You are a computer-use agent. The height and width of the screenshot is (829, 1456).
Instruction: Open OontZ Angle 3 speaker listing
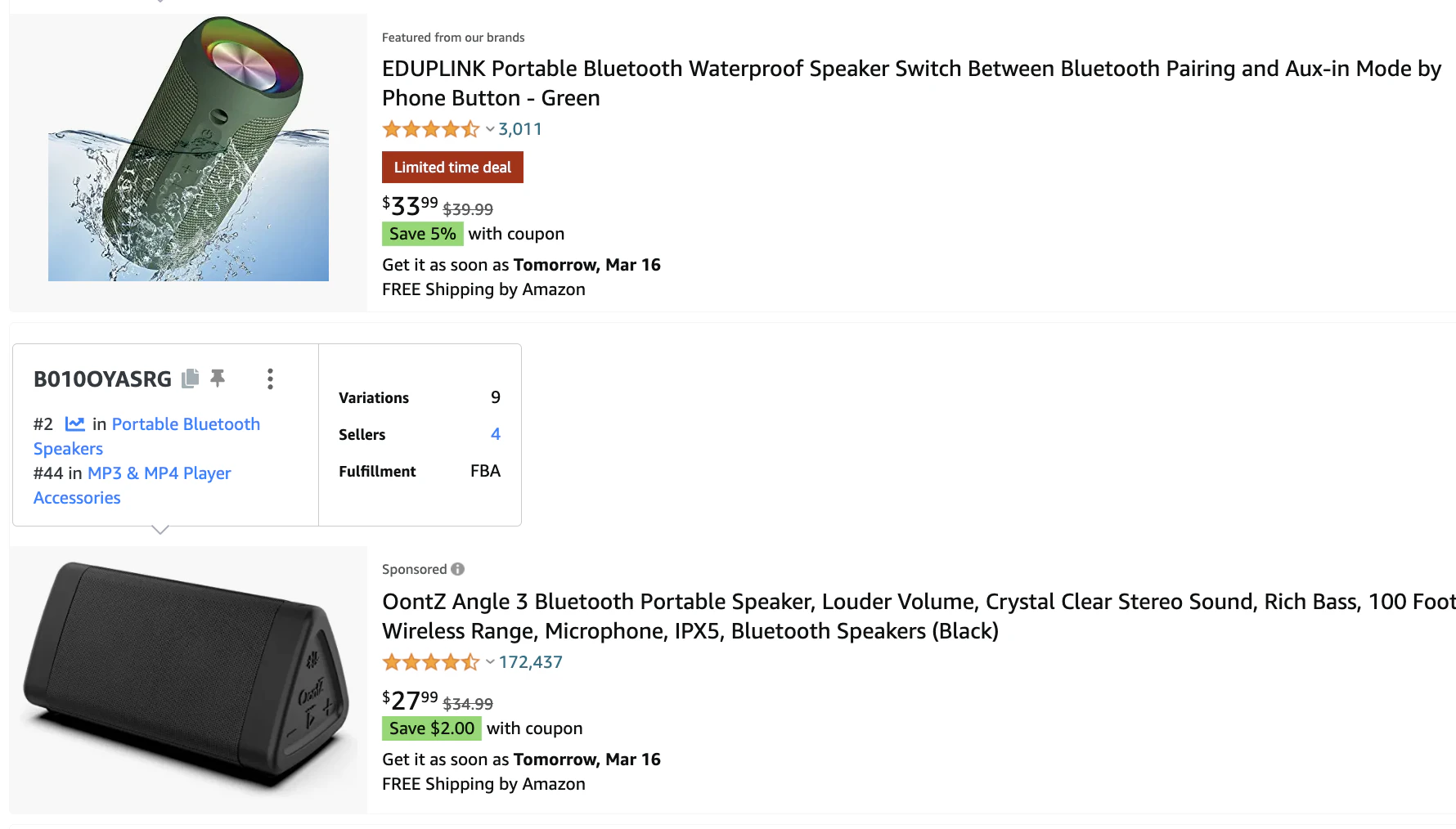pos(919,616)
